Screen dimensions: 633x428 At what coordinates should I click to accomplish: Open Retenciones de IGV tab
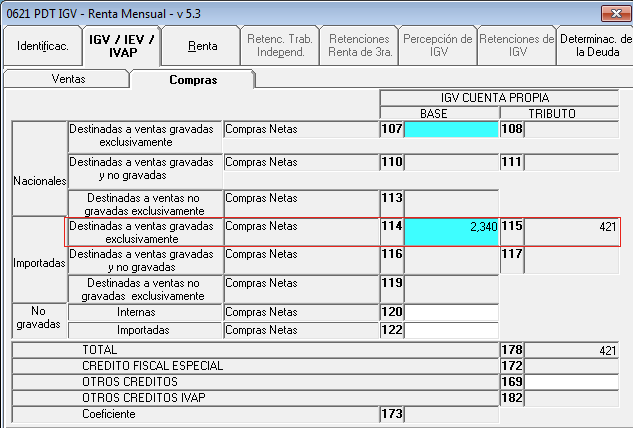coord(517,46)
